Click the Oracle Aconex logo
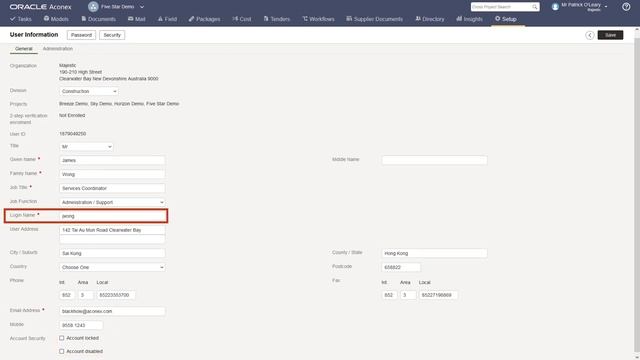This screenshot has height=360, width=640. (40, 7)
